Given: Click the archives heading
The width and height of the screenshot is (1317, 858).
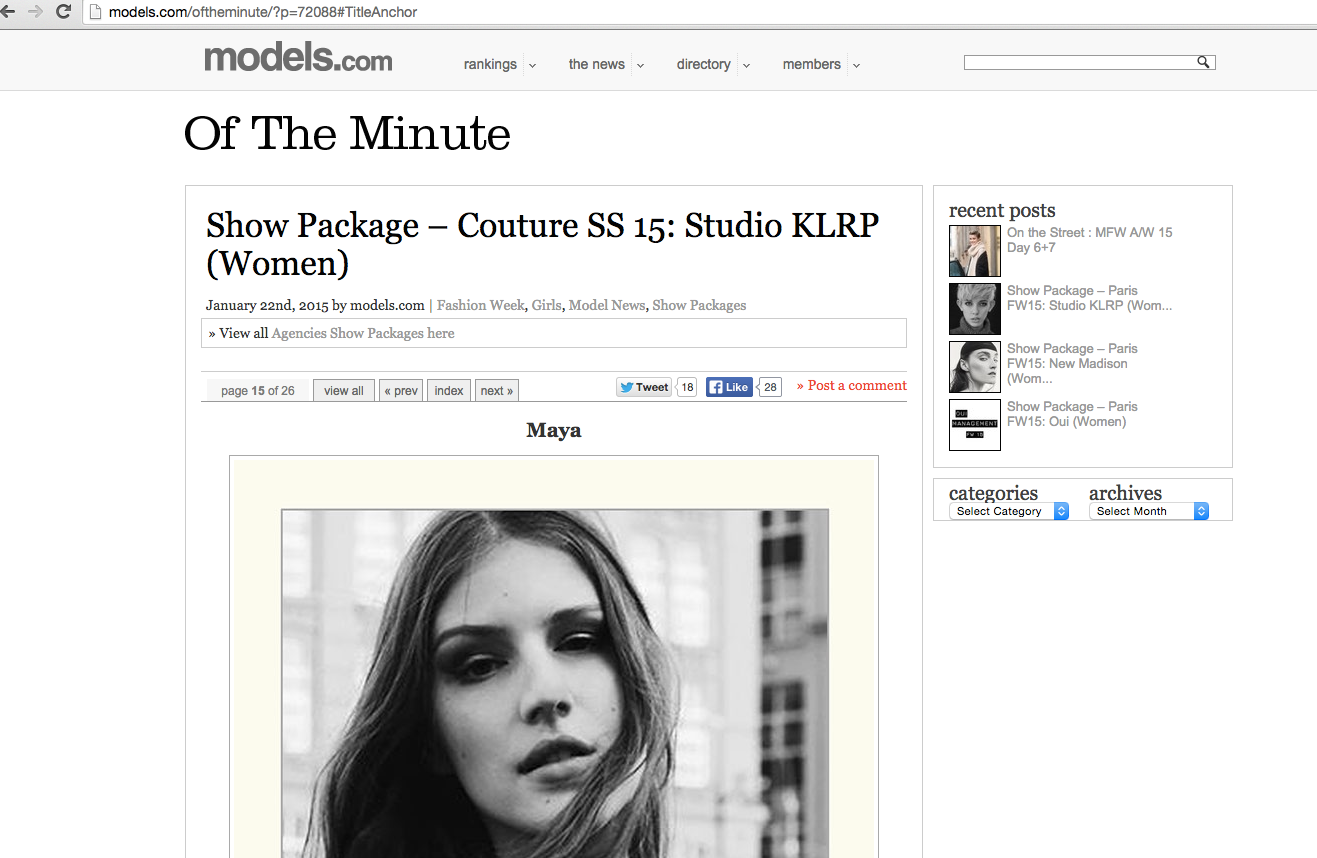Looking at the screenshot, I should pos(1125,493).
